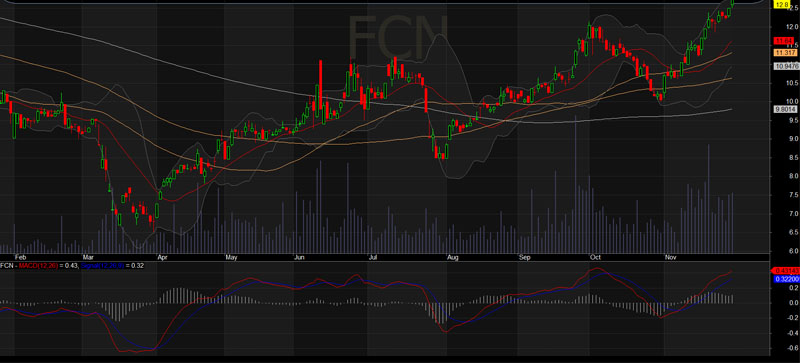The height and width of the screenshot is (363, 800).
Task: Click the Oct label on the time axis
Action: click(x=594, y=258)
